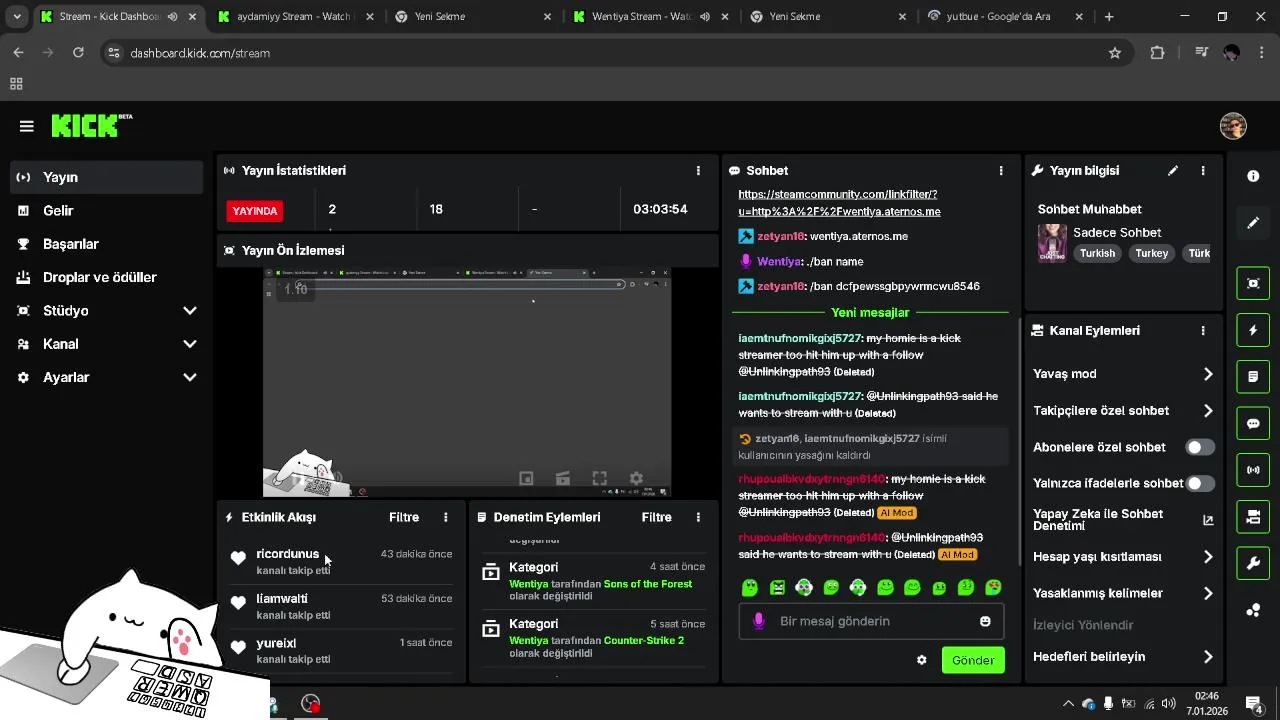
Task: Open Windows notification center in taskbar
Action: [1252, 703]
